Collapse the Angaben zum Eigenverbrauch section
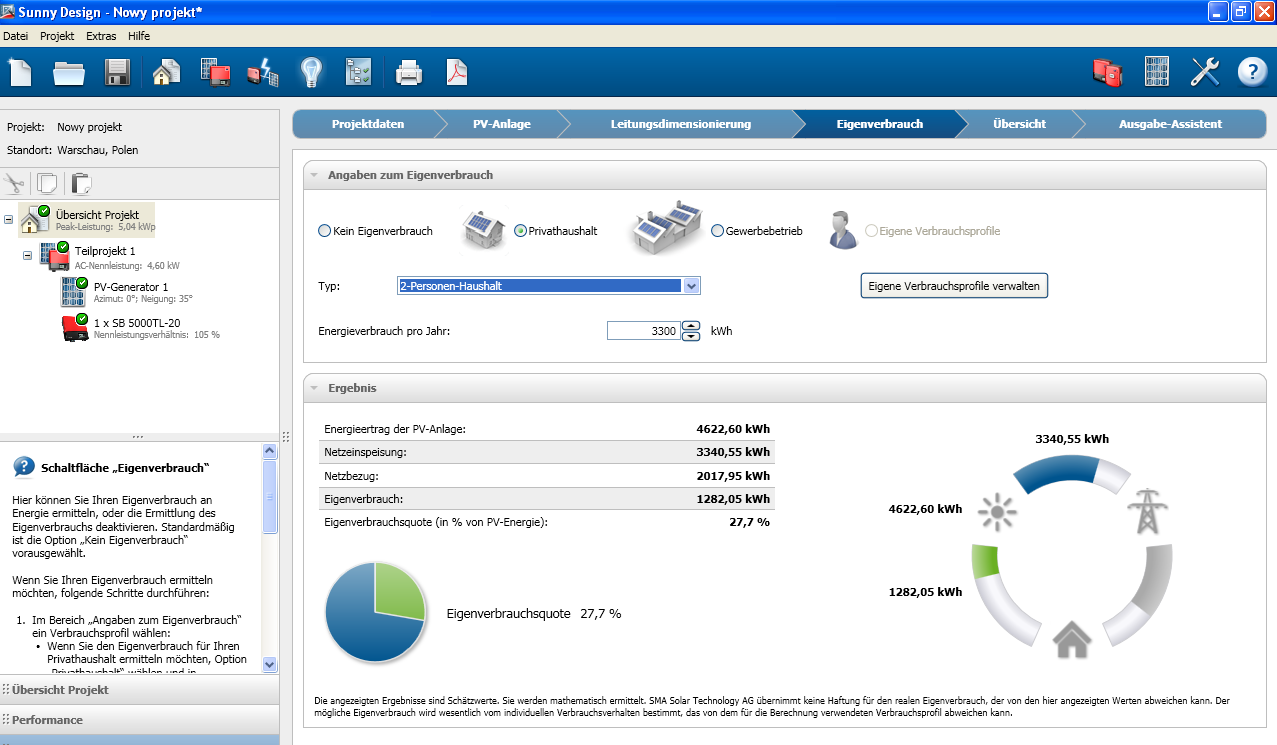The height and width of the screenshot is (745, 1277). 313,175
